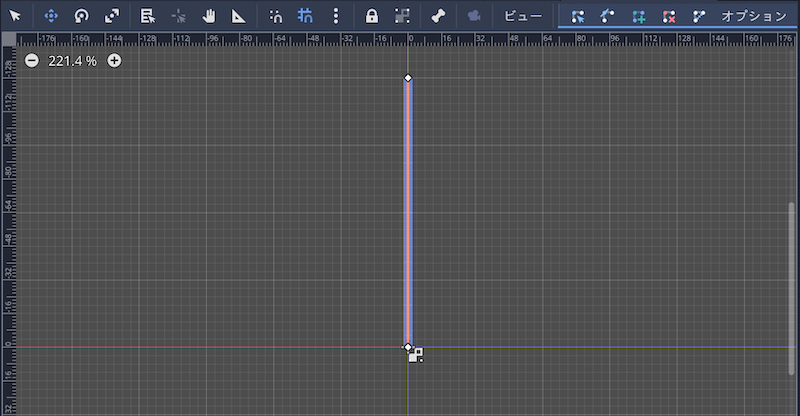Open the skeleton bone options
This screenshot has width=800, height=416.
[438, 16]
